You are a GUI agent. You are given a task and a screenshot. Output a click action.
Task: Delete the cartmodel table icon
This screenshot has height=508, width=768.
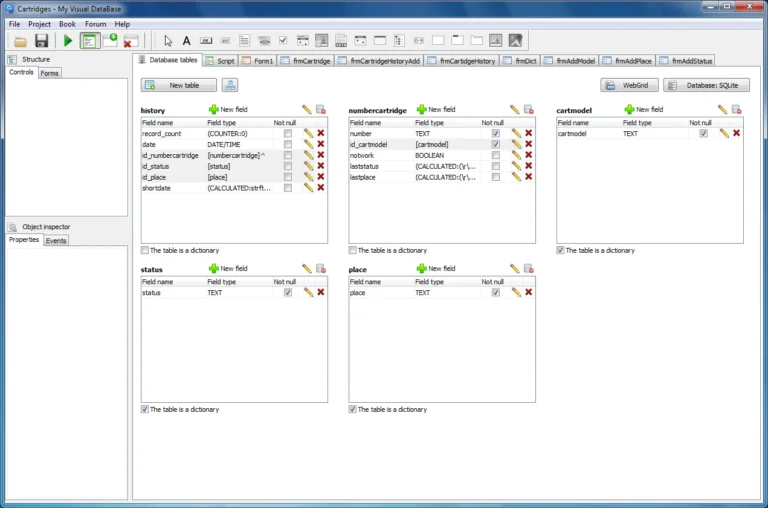tap(736, 110)
